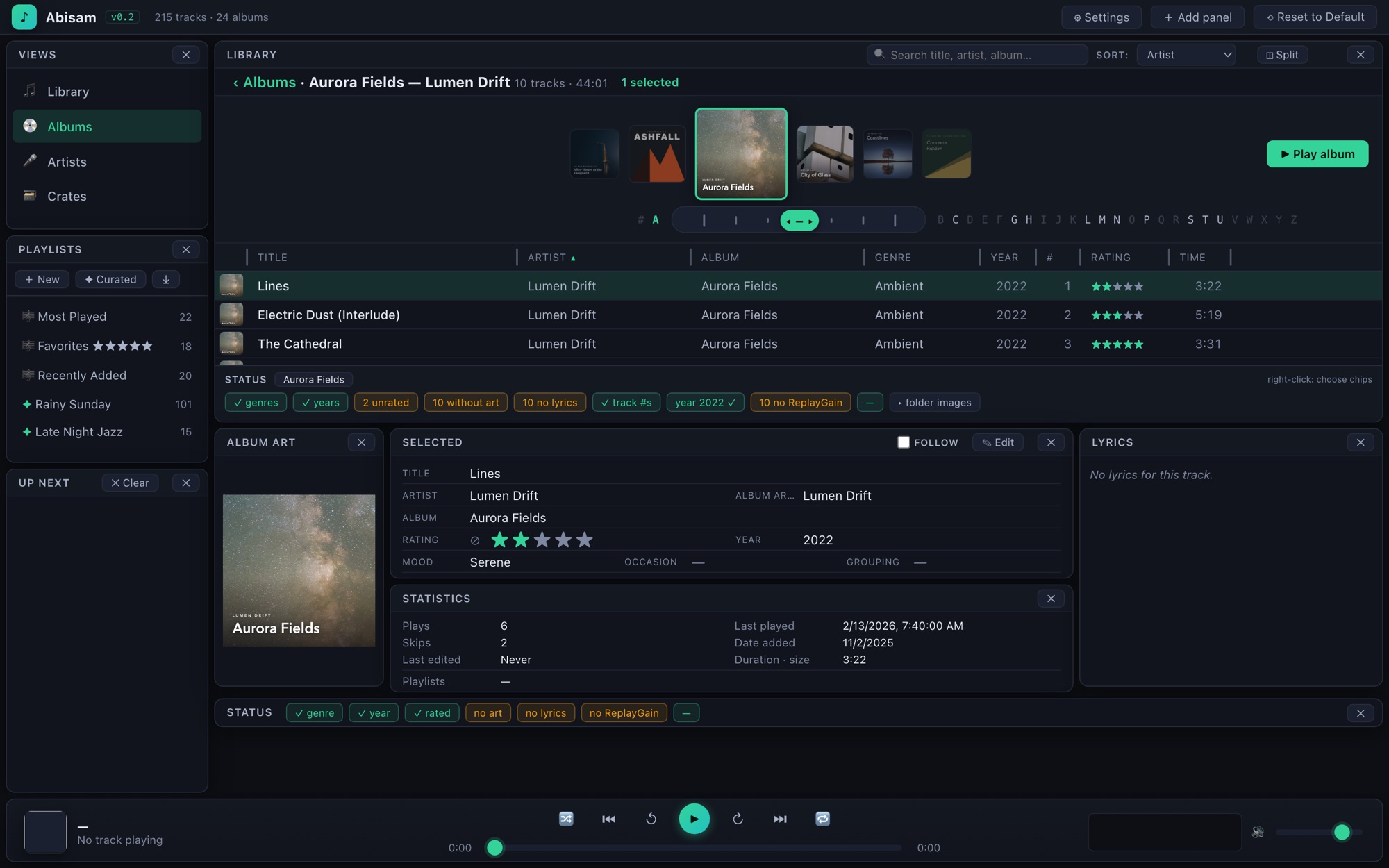Select the Concrete Riddim album cover
Screen dimensions: 1389x868
[946, 153]
